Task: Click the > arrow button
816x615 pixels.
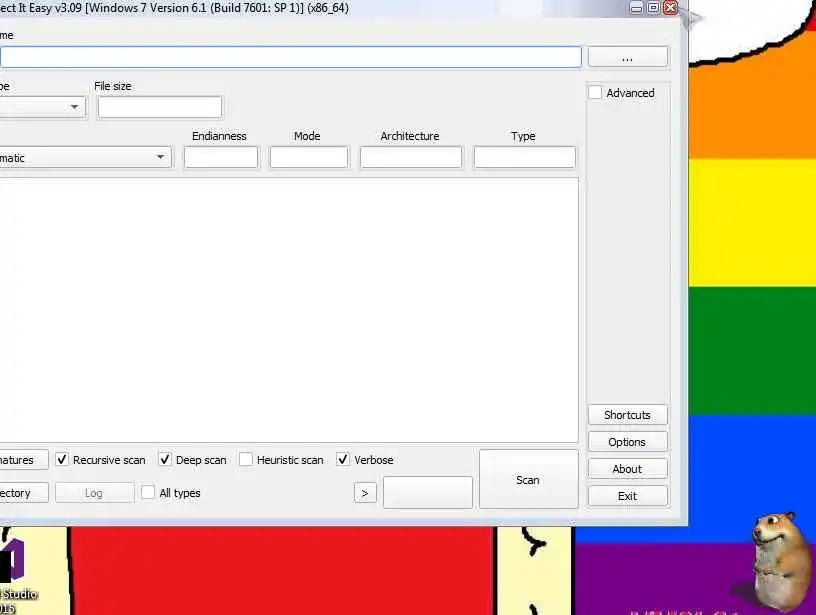Action: click(365, 493)
